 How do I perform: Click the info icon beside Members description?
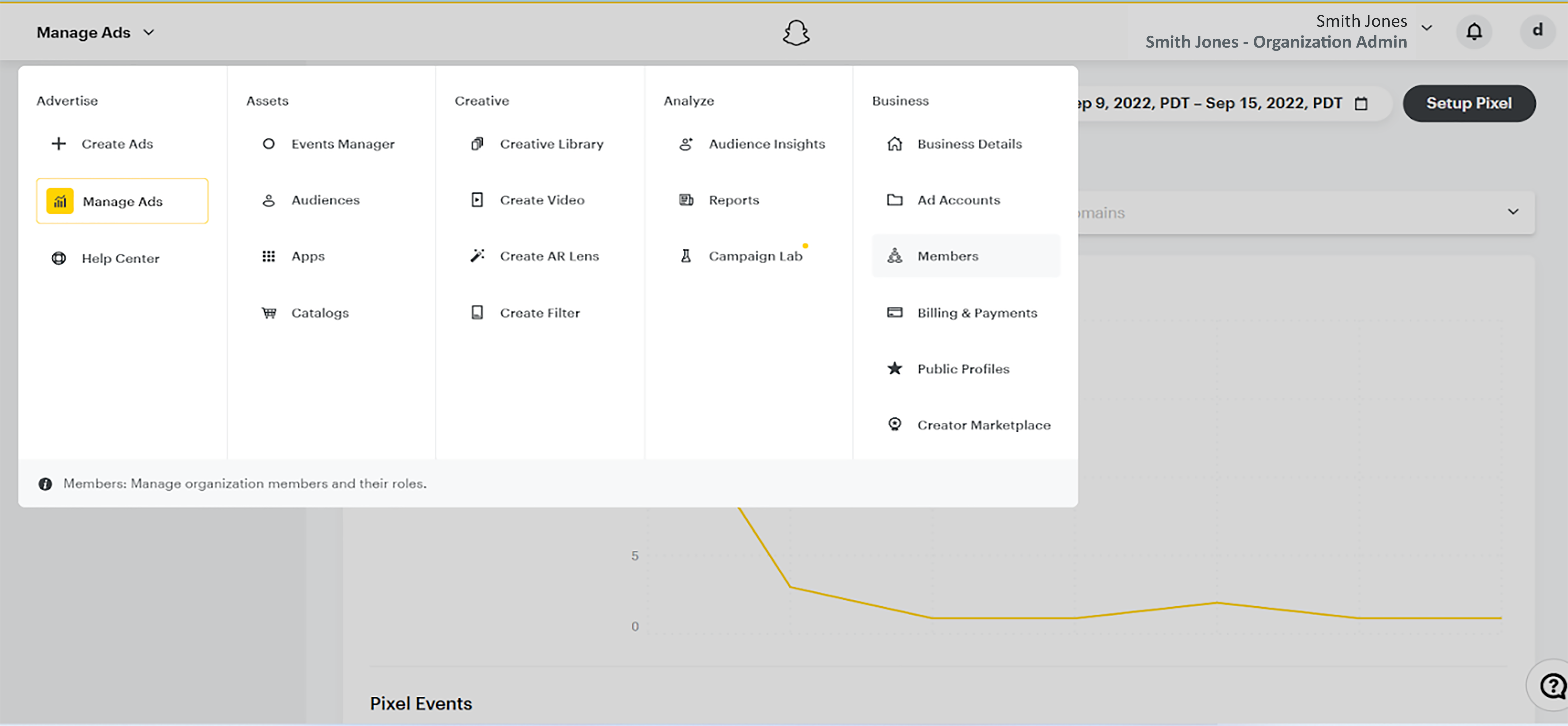pos(45,484)
